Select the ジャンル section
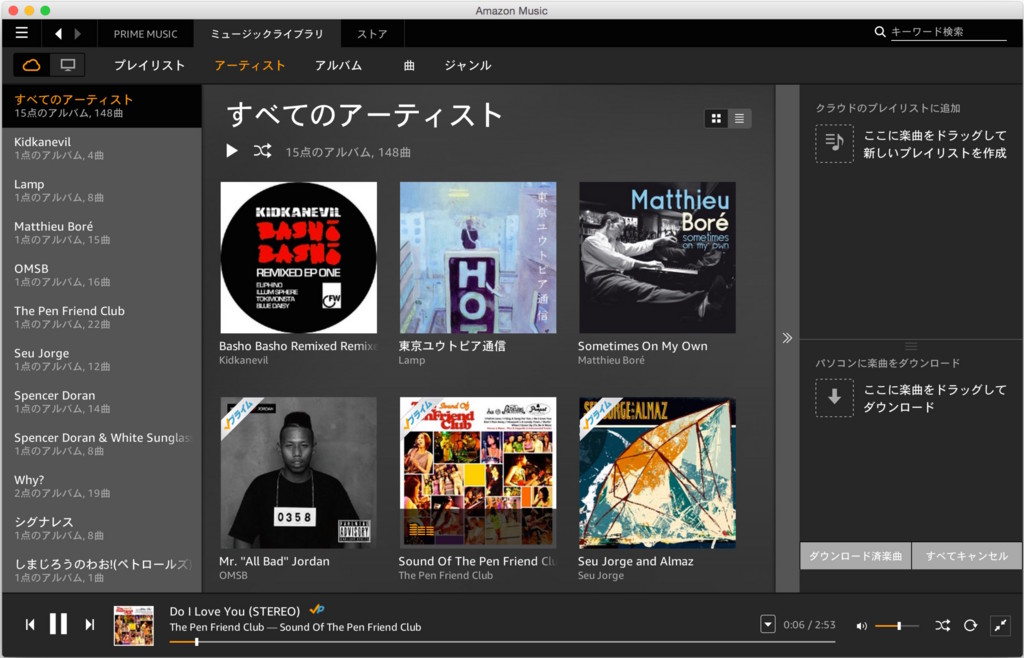This screenshot has width=1024, height=658. (x=468, y=65)
